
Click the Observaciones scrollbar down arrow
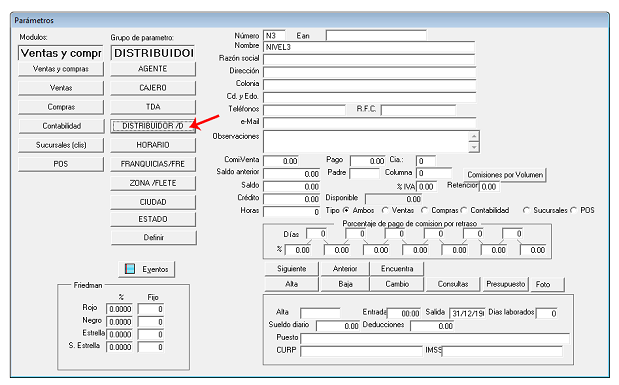coord(474,147)
